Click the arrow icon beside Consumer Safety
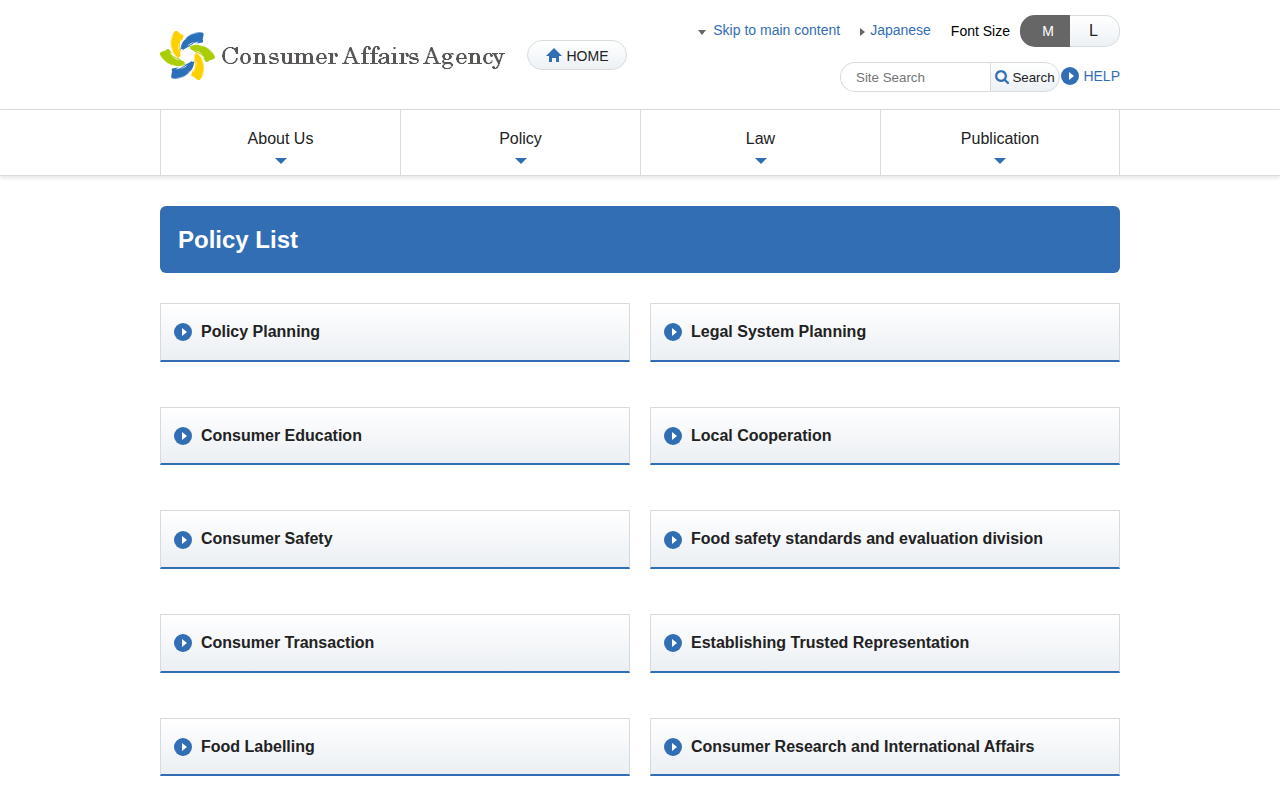 click(183, 540)
